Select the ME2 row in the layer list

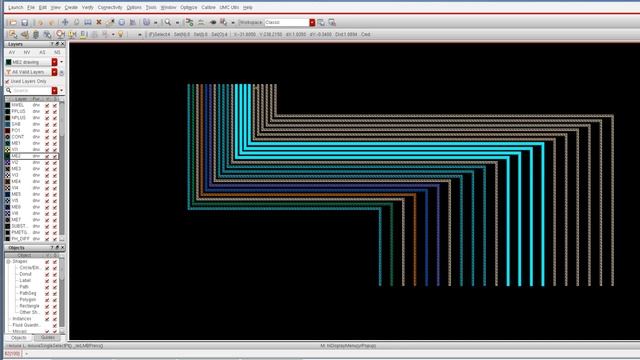click(x=32, y=156)
